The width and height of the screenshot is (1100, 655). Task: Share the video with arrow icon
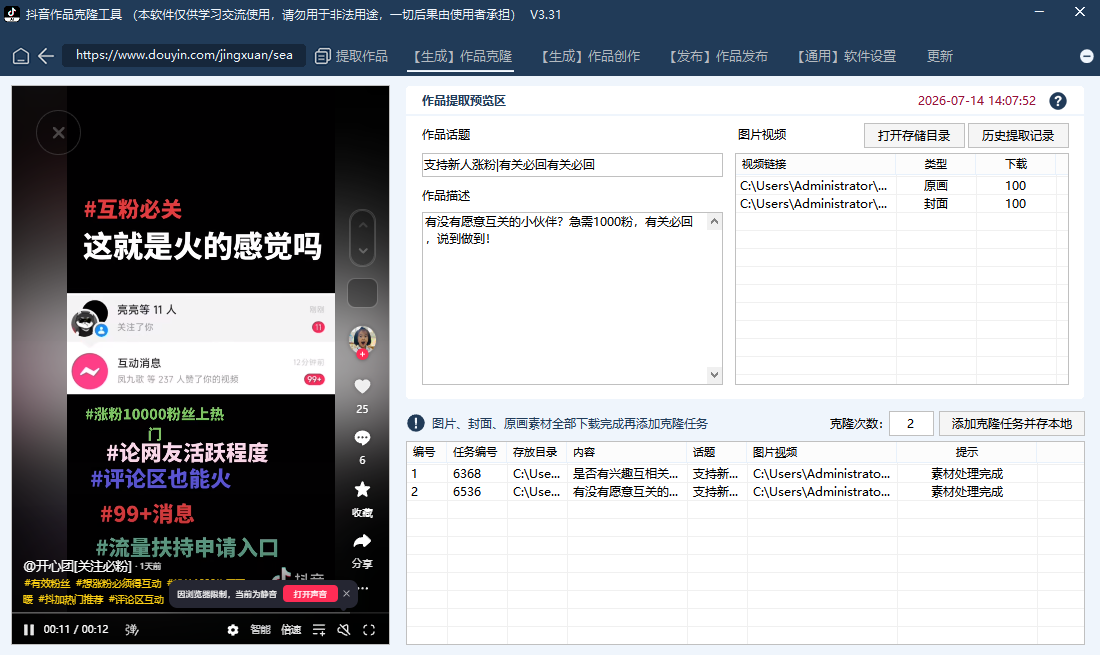tap(362, 541)
